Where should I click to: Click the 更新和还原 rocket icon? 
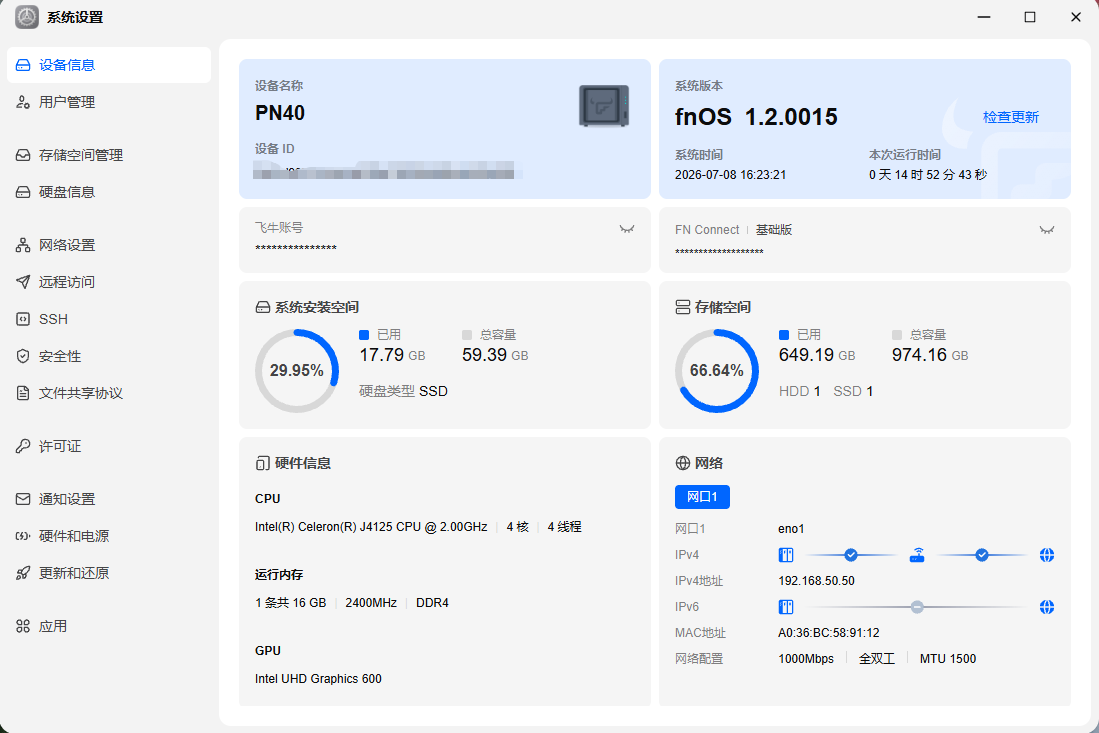click(x=23, y=573)
